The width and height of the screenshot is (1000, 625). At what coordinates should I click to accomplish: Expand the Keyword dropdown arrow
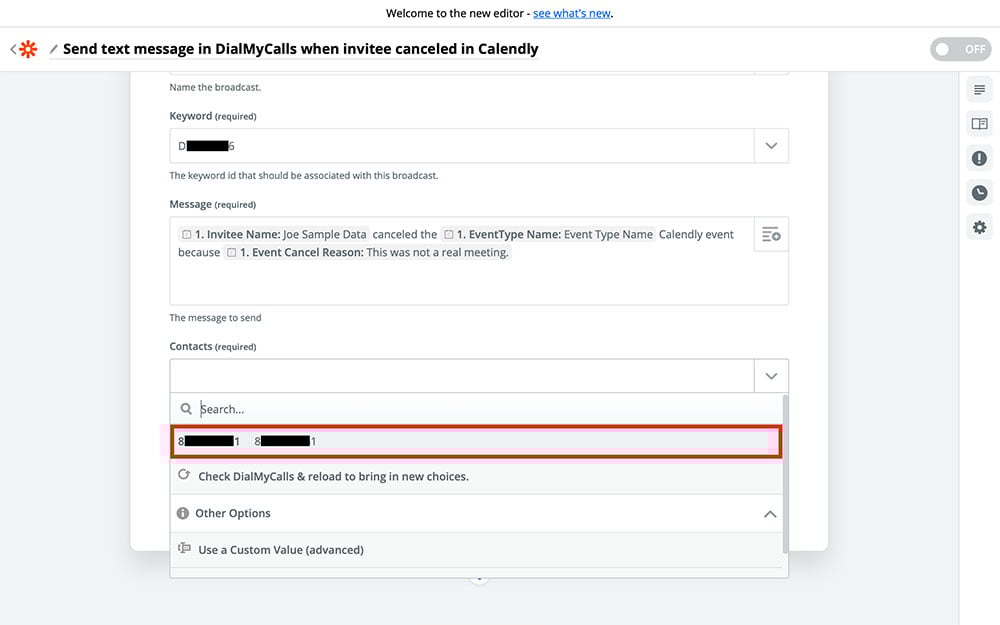[771, 146]
